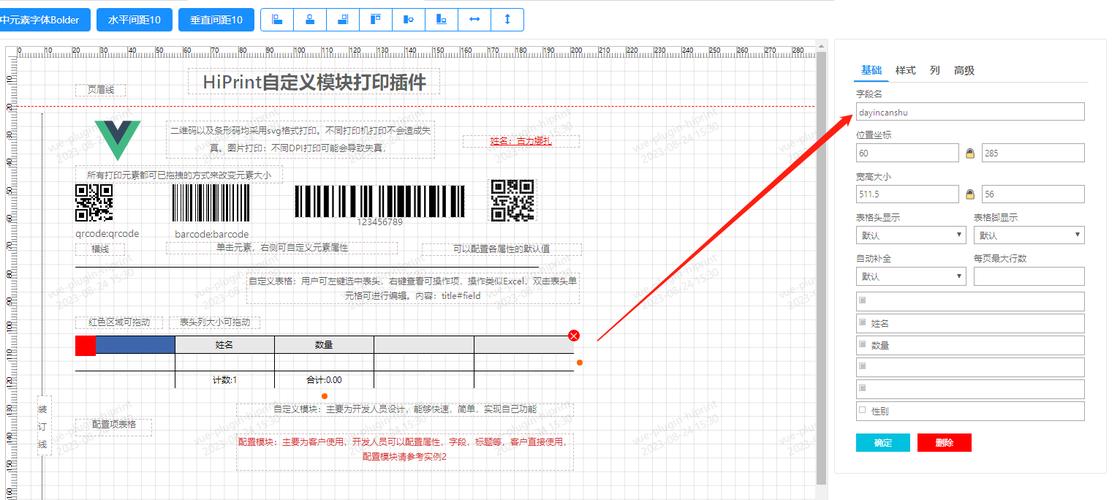Click the red delete circle on the table
This screenshot has height=500, width=1120.
(x=574, y=335)
